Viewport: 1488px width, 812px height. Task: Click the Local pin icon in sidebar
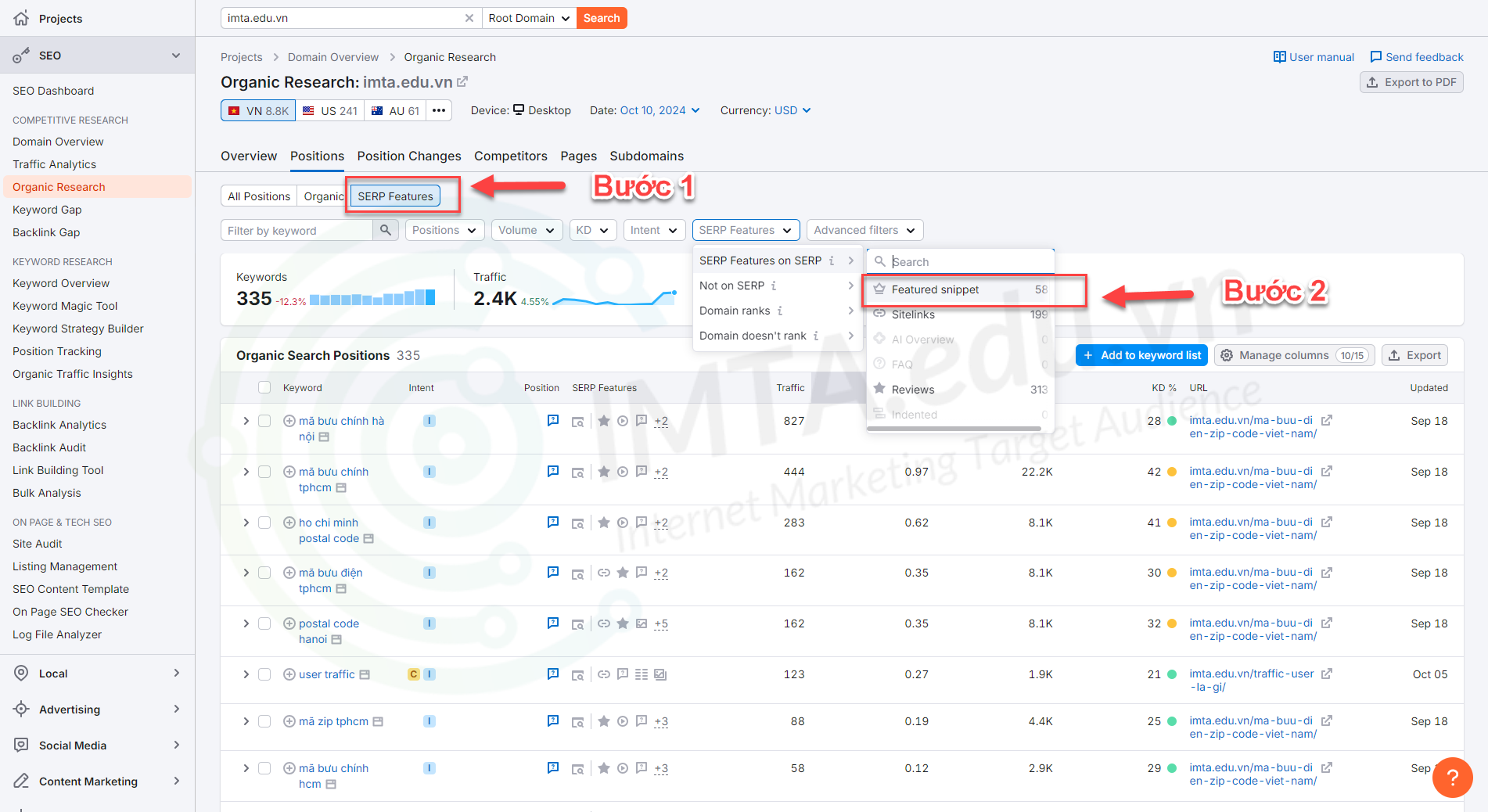(22, 673)
